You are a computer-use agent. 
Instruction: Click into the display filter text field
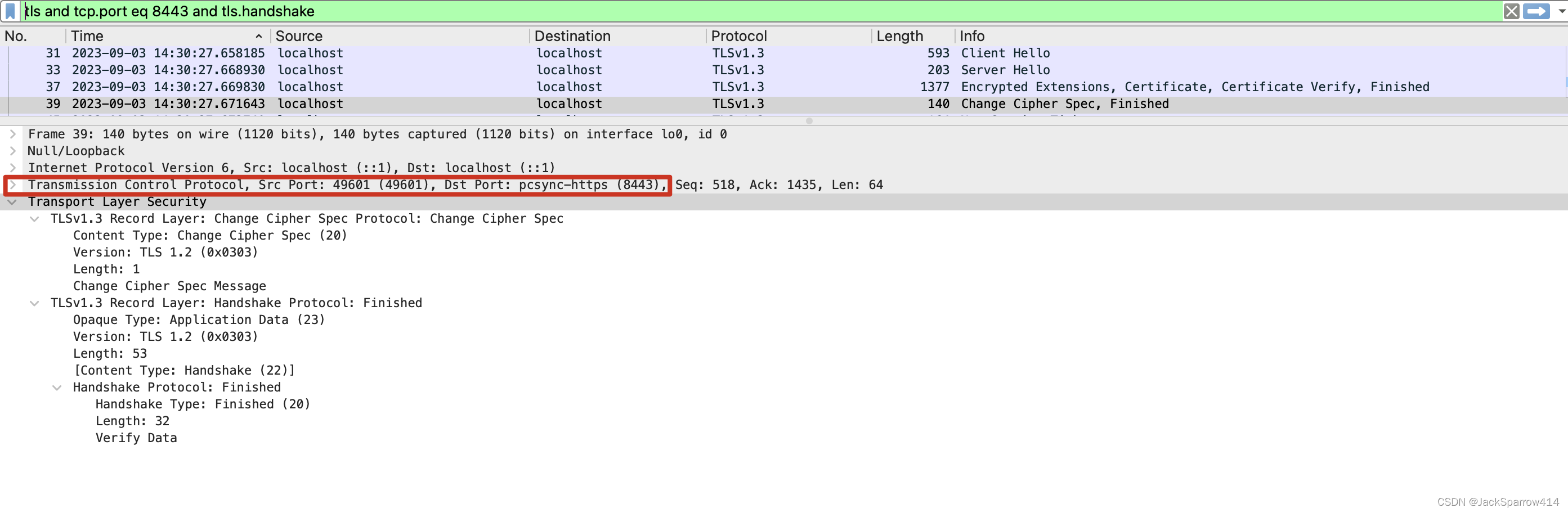(761, 12)
